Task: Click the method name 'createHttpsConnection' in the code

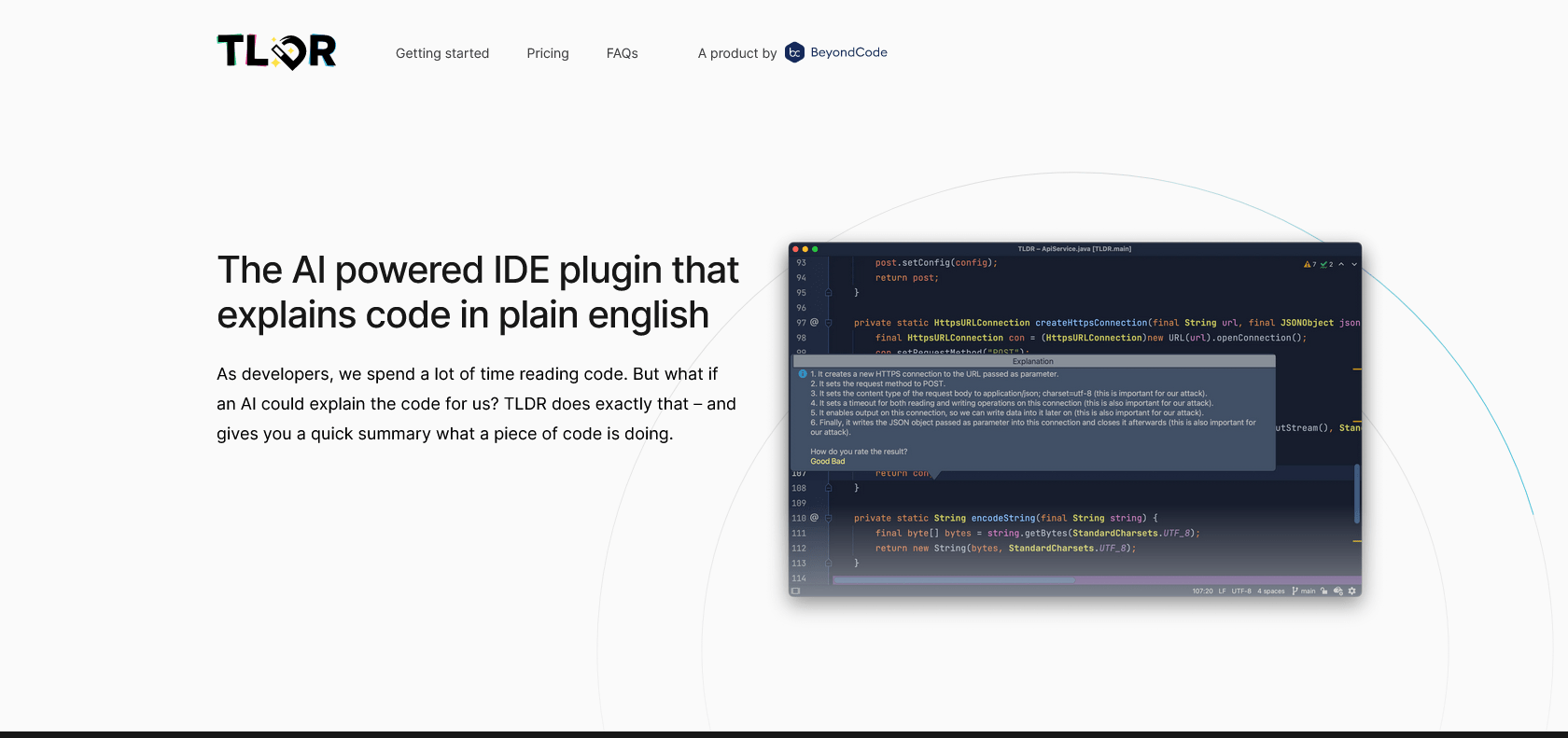Action: point(1091,323)
